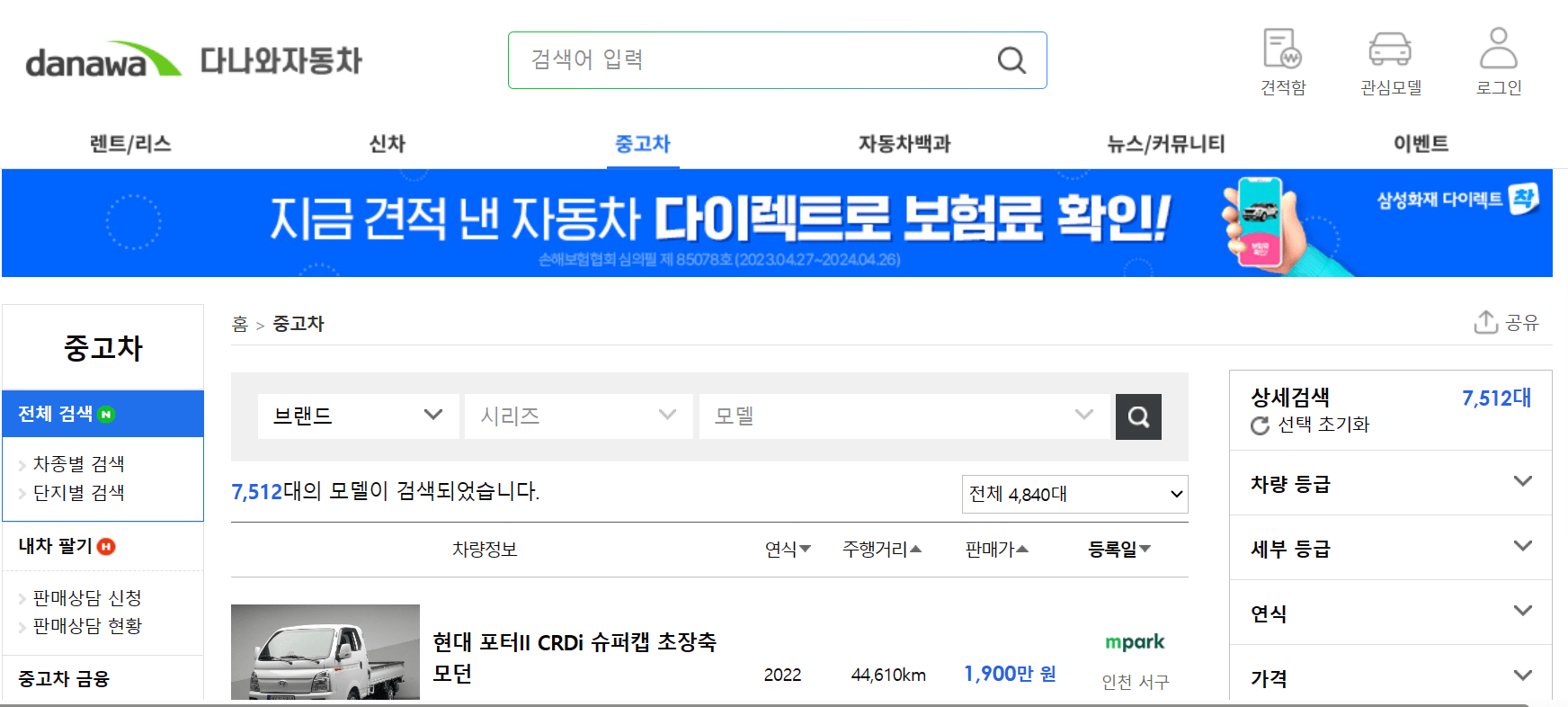Click the 2022 model year value
This screenshot has width=1568, height=707.
[x=782, y=675]
